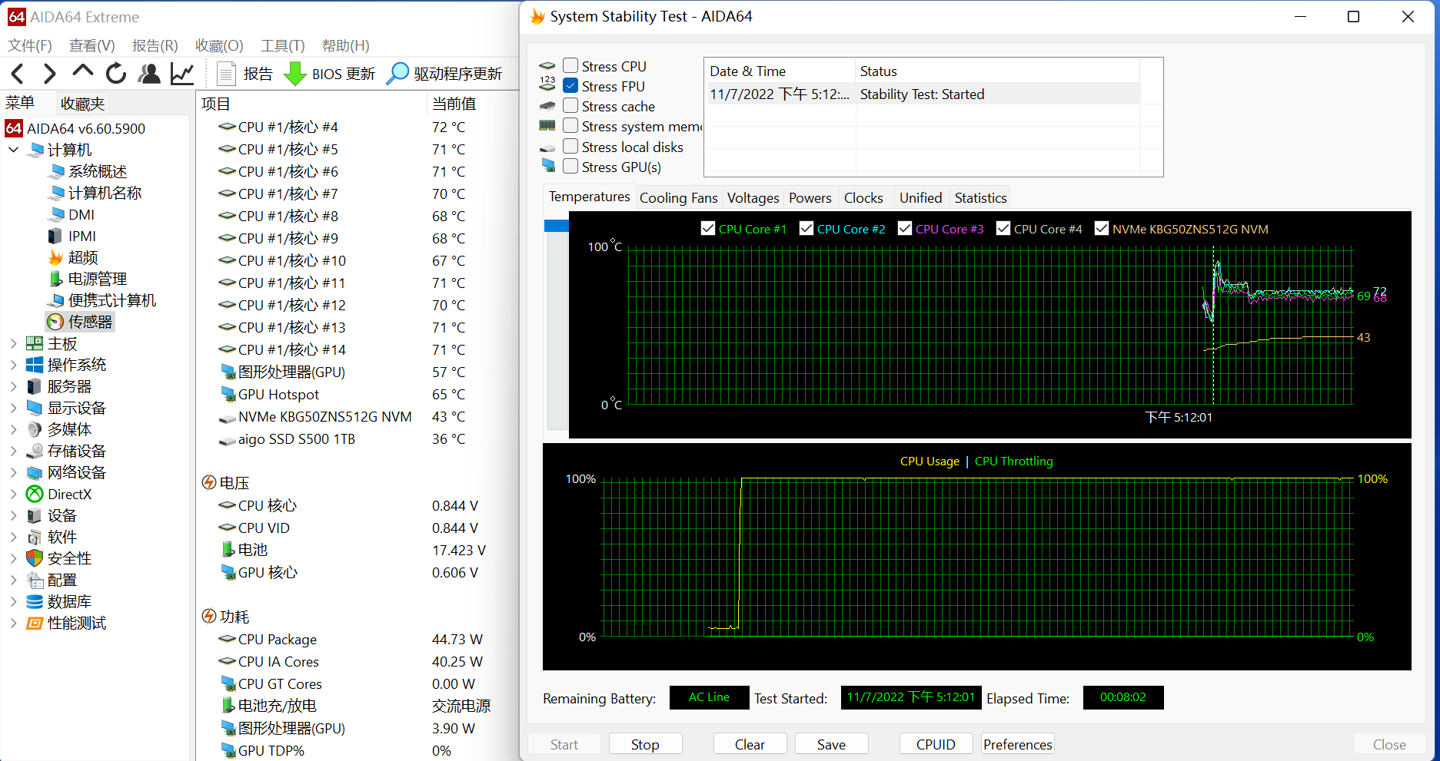Open the 文件(F) menu
Screen dimensions: 1440x761
coord(30,45)
